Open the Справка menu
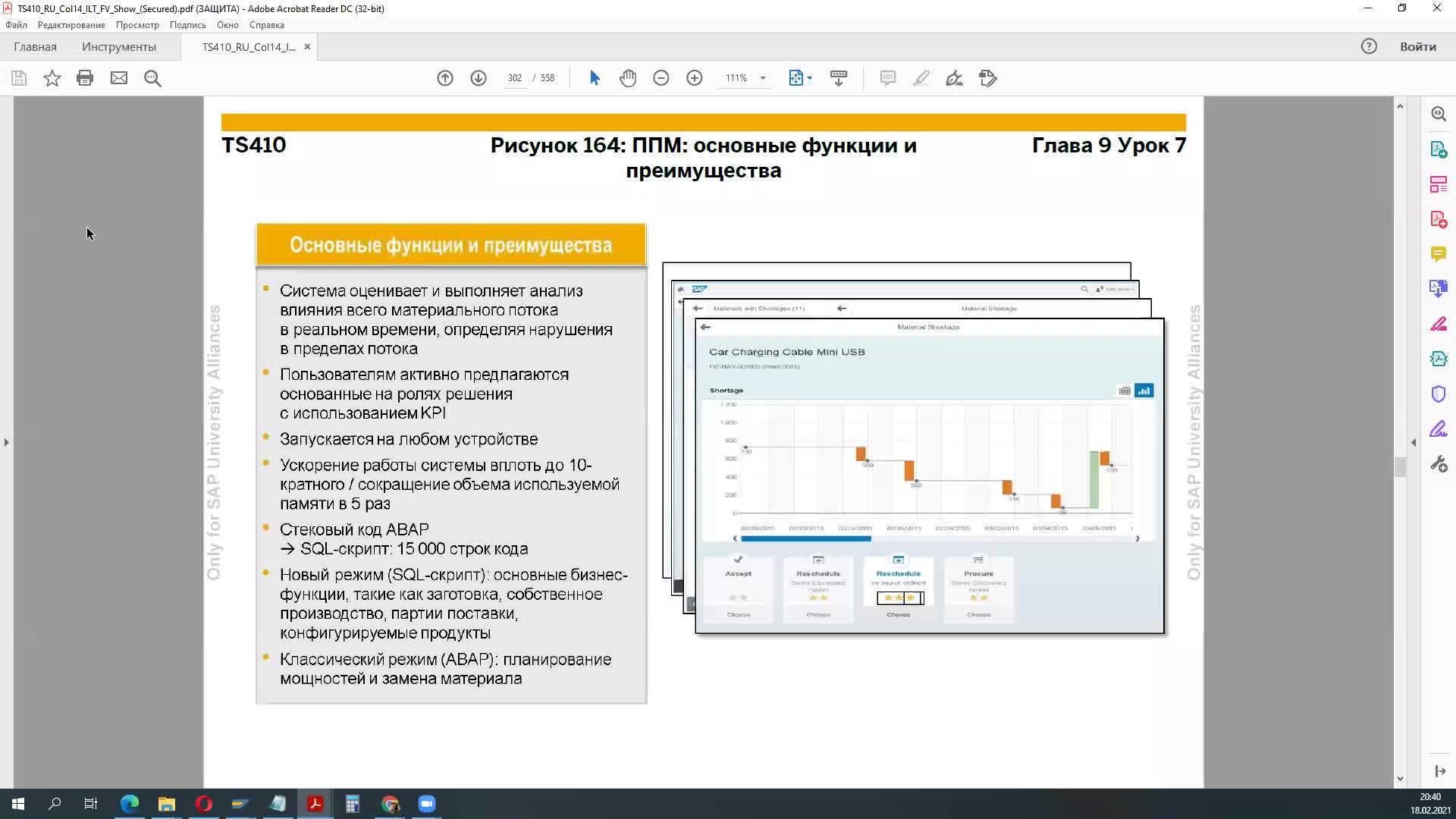The image size is (1456, 819). pos(267,25)
